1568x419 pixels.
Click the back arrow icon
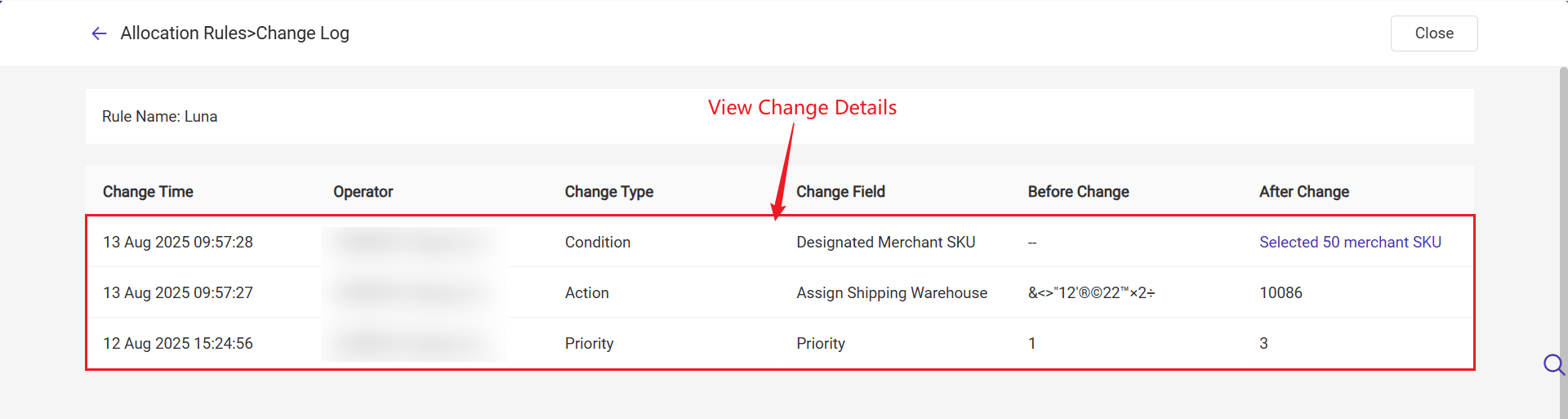(99, 33)
